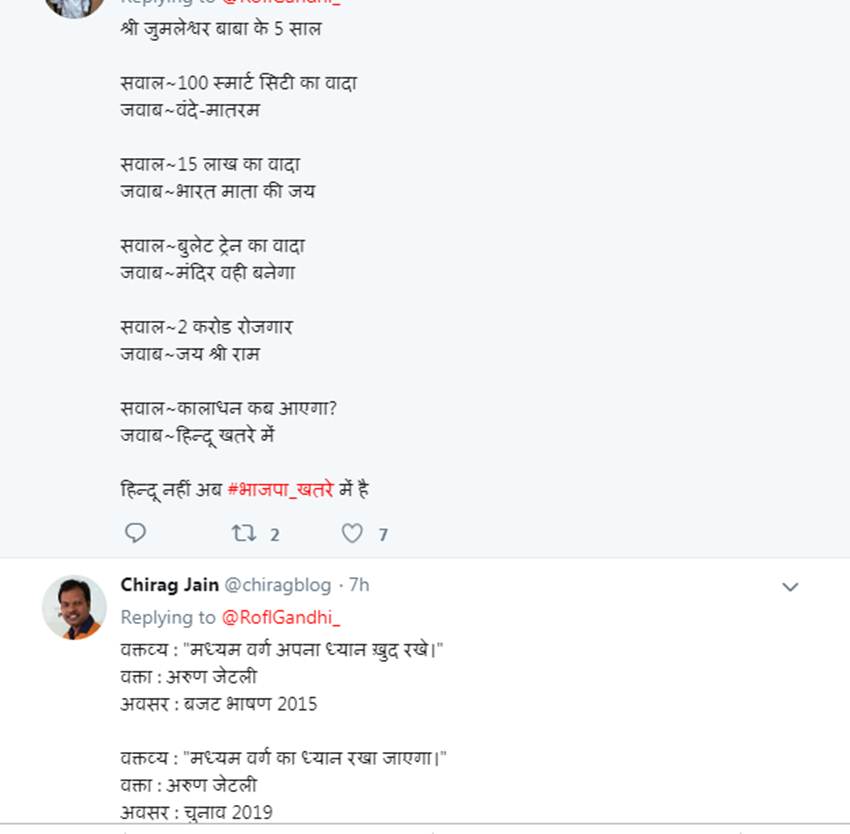Like the tweet with the heart icon

pyautogui.click(x=352, y=534)
